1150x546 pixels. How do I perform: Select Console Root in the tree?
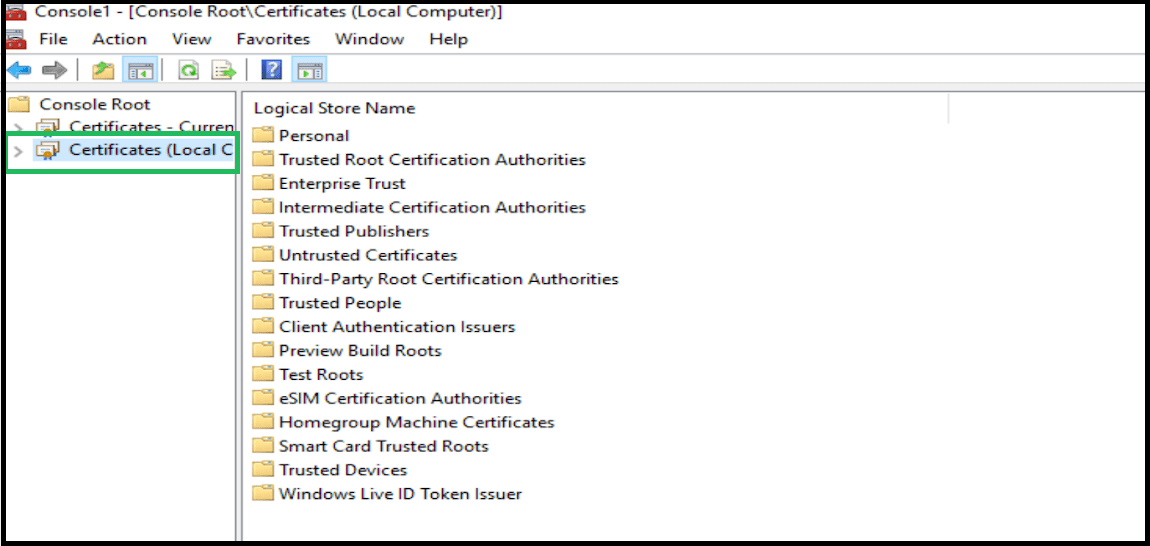94,104
